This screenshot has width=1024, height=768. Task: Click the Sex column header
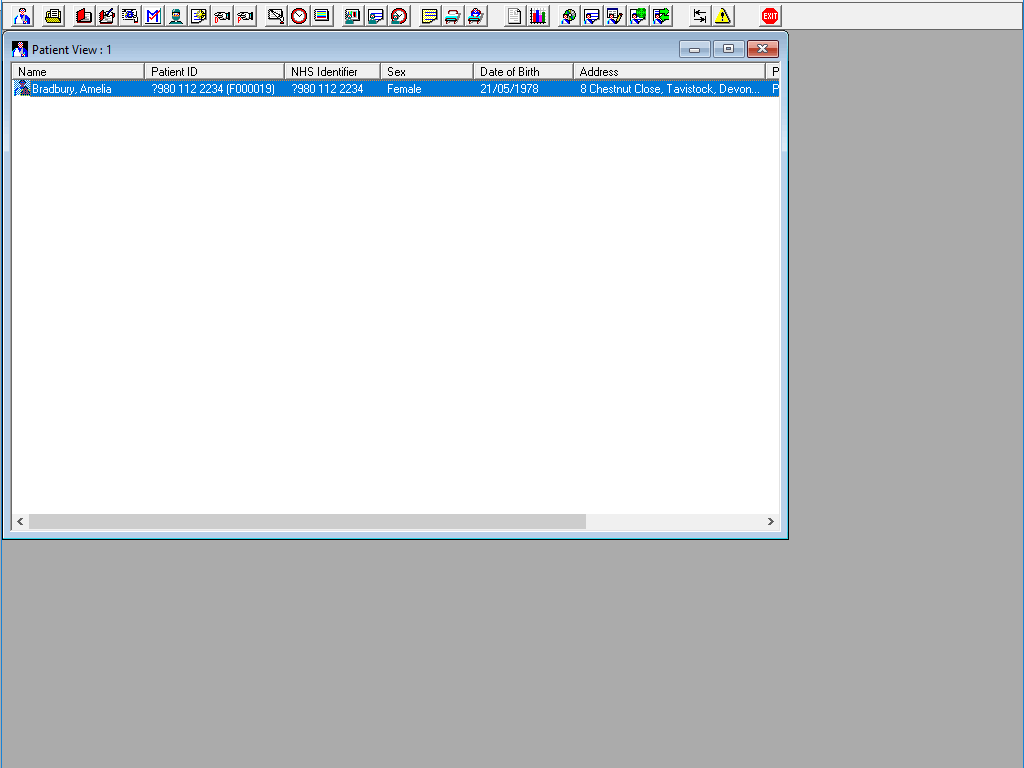click(427, 71)
